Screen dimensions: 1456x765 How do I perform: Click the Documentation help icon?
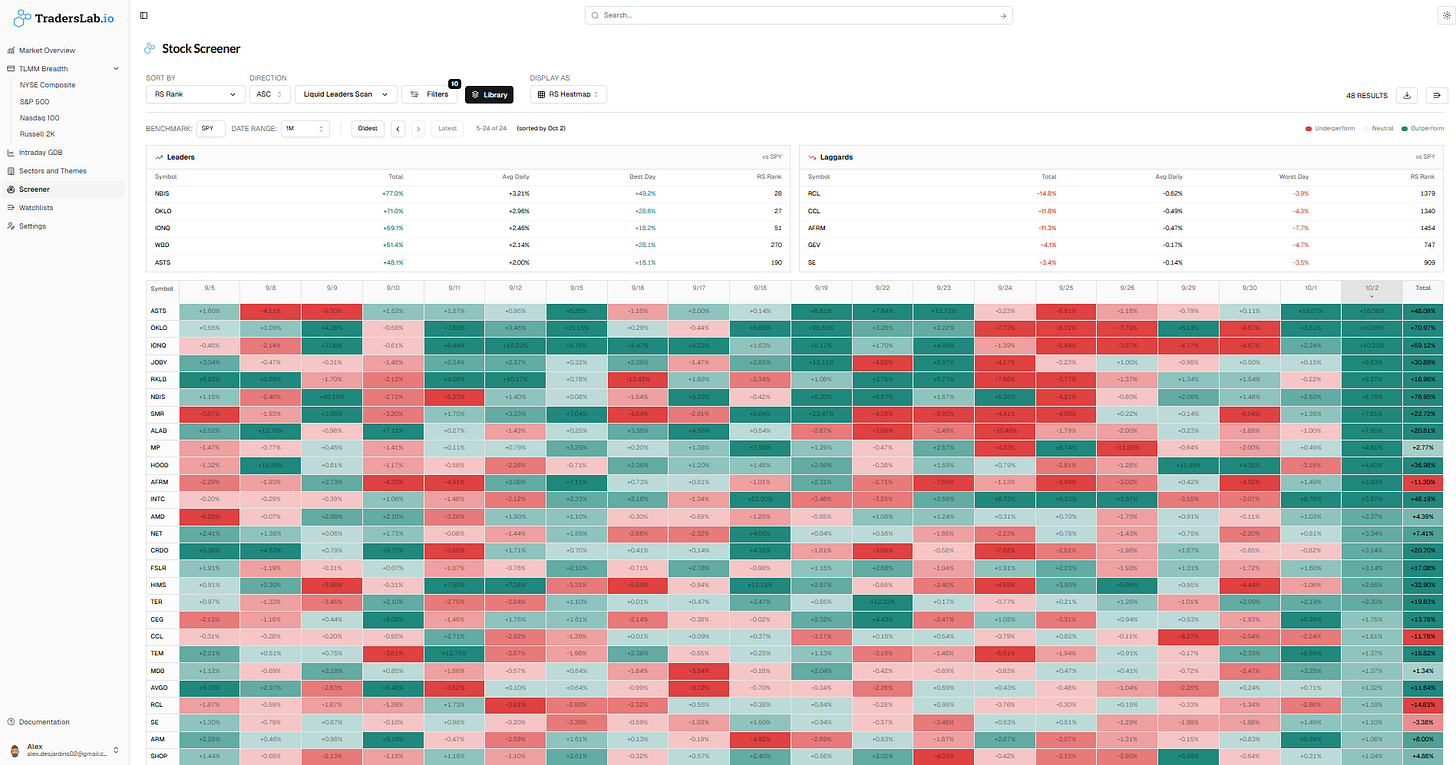tap(11, 722)
